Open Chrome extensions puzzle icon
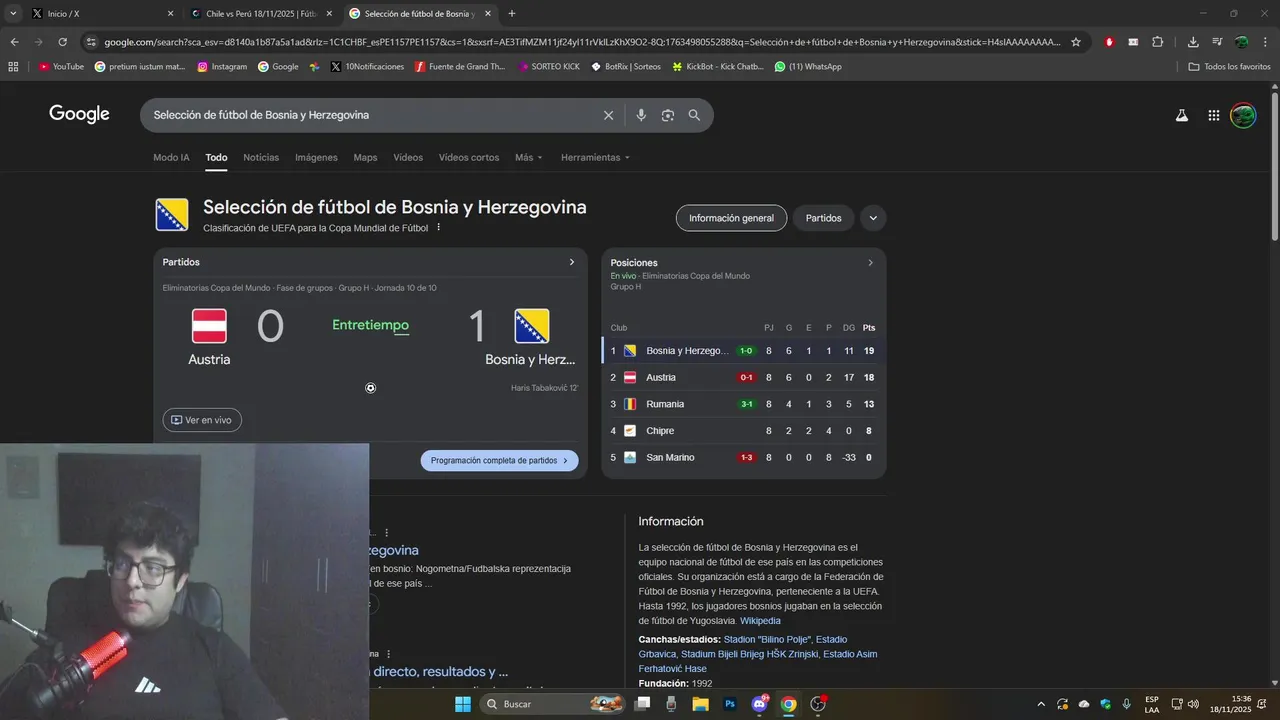 pyautogui.click(x=1158, y=42)
